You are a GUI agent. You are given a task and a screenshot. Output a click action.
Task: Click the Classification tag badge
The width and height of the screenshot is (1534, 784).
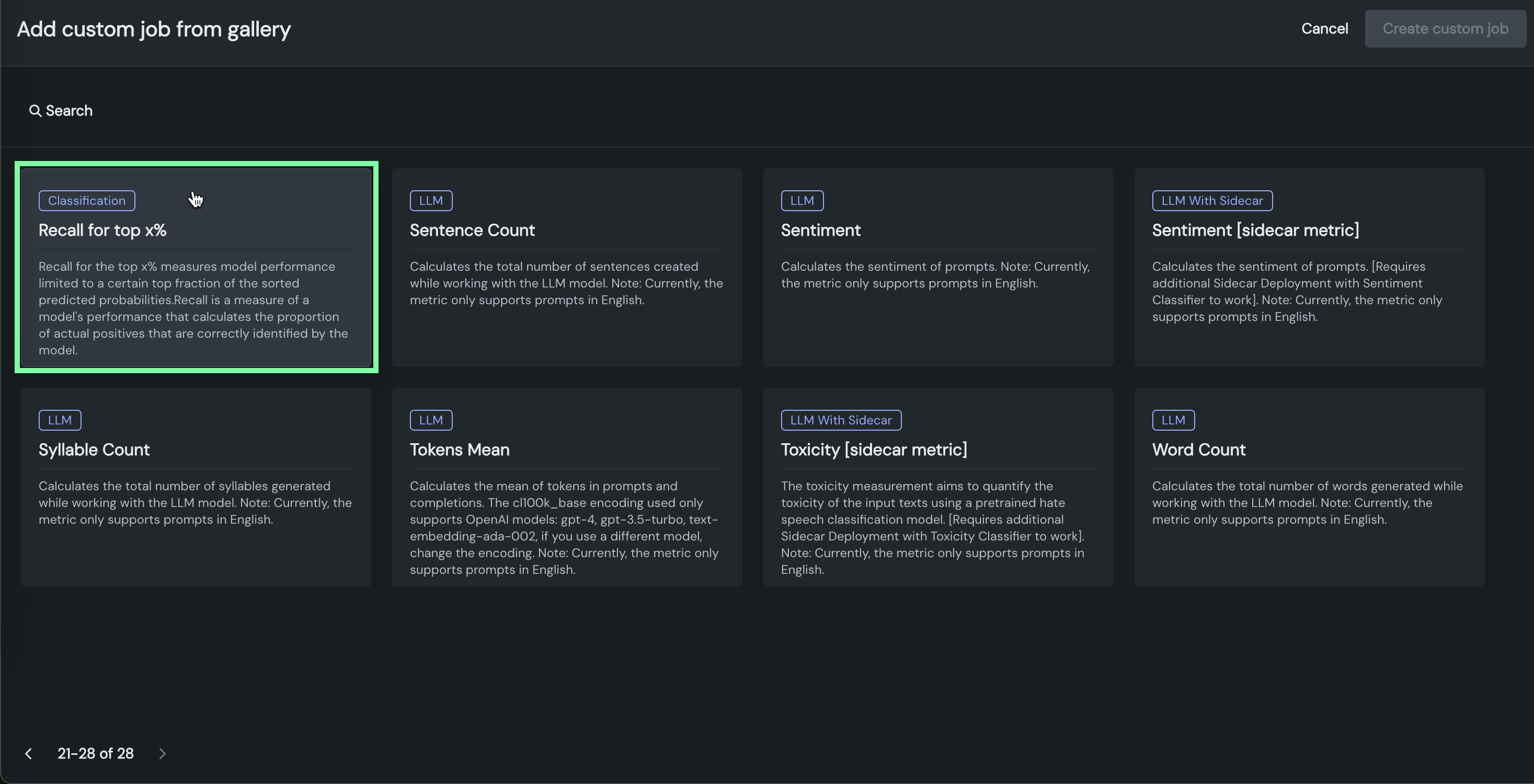[x=87, y=201]
